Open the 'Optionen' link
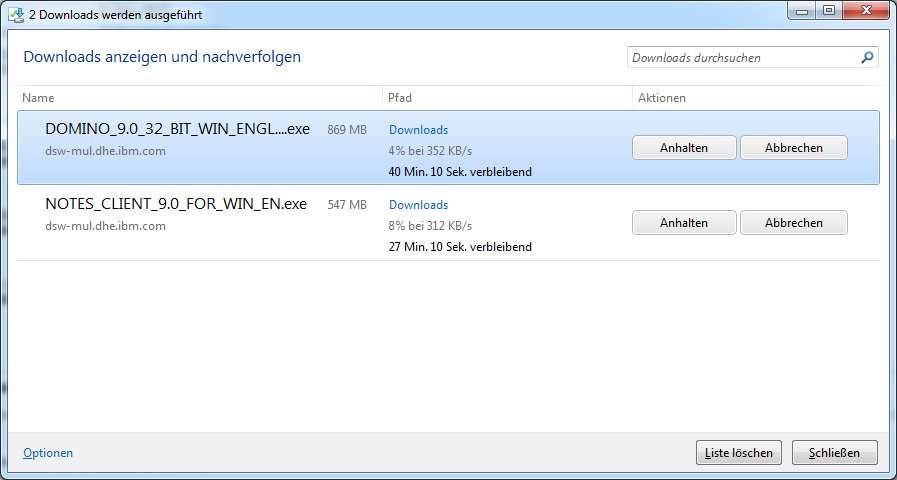 [x=48, y=453]
